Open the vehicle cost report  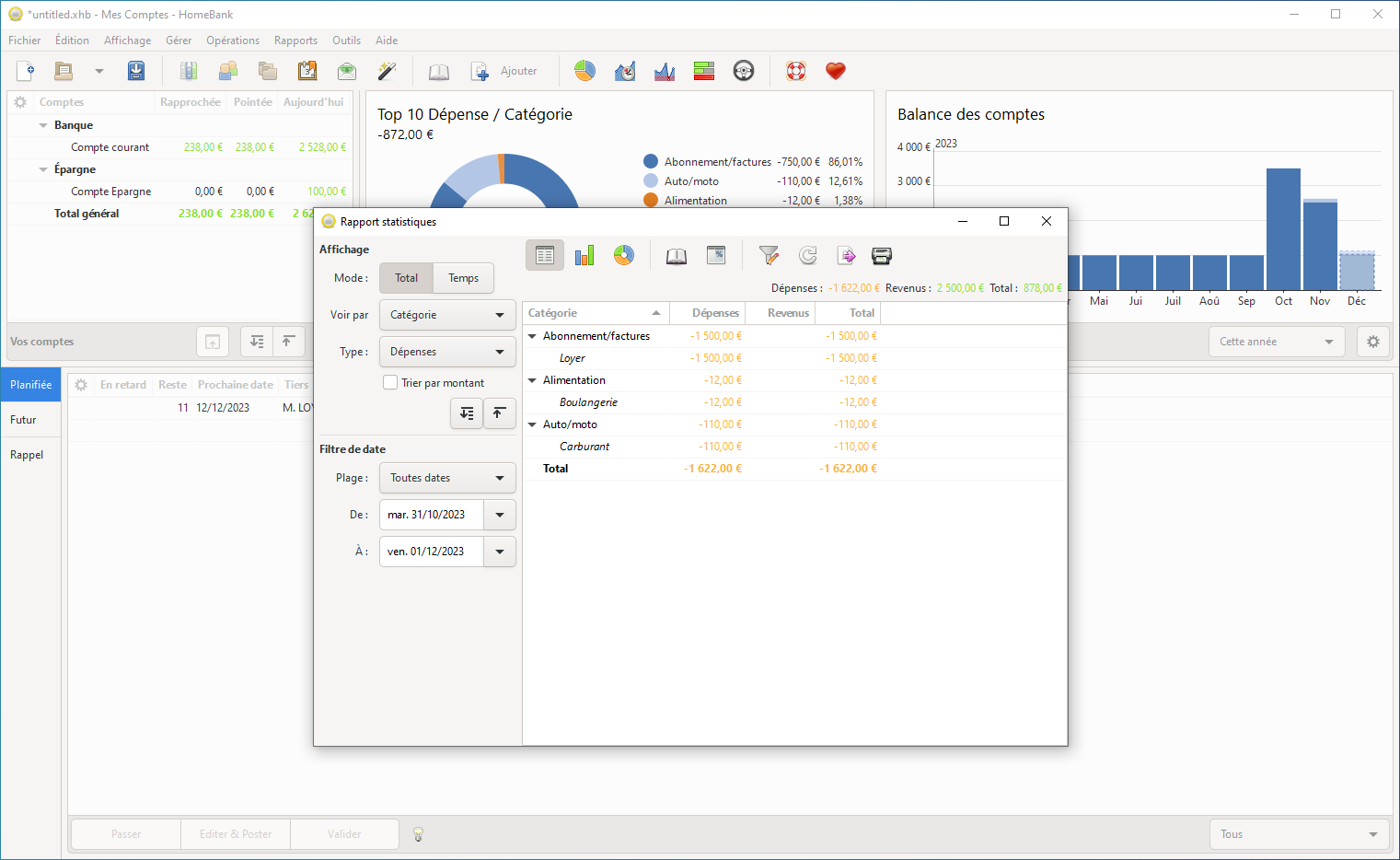click(x=744, y=71)
